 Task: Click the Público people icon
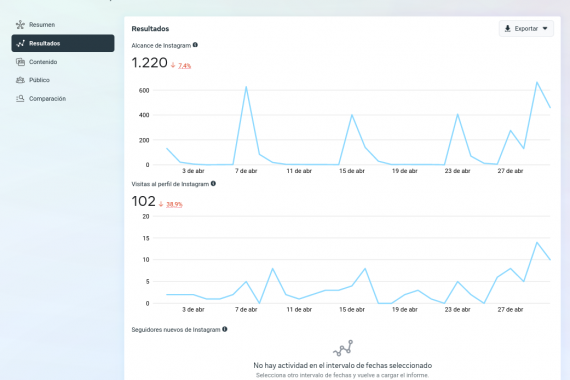tap(20, 80)
